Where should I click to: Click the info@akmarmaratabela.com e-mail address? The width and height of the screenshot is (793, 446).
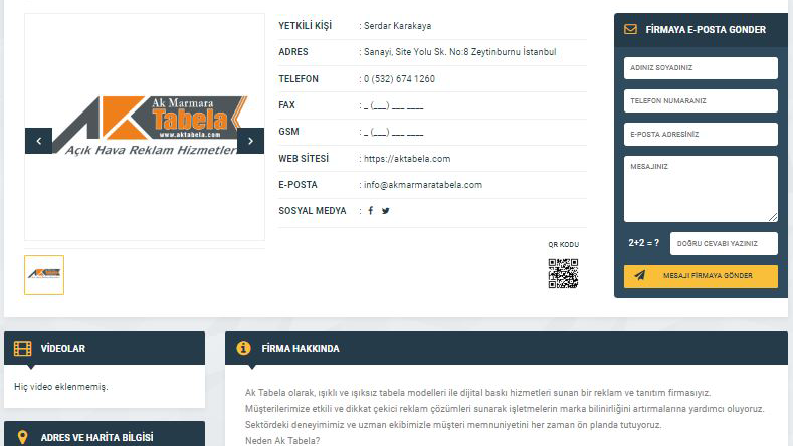coord(423,185)
